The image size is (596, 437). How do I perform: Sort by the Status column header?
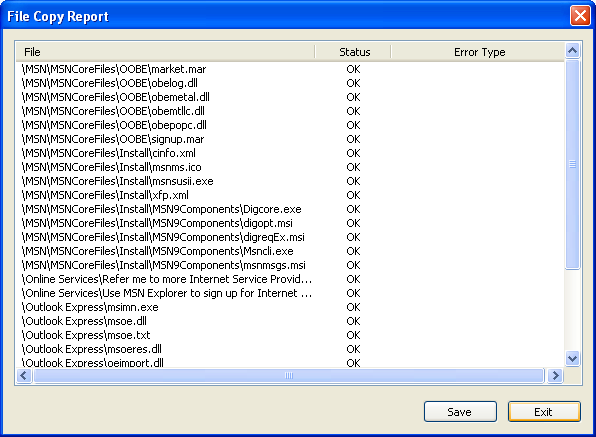point(353,52)
